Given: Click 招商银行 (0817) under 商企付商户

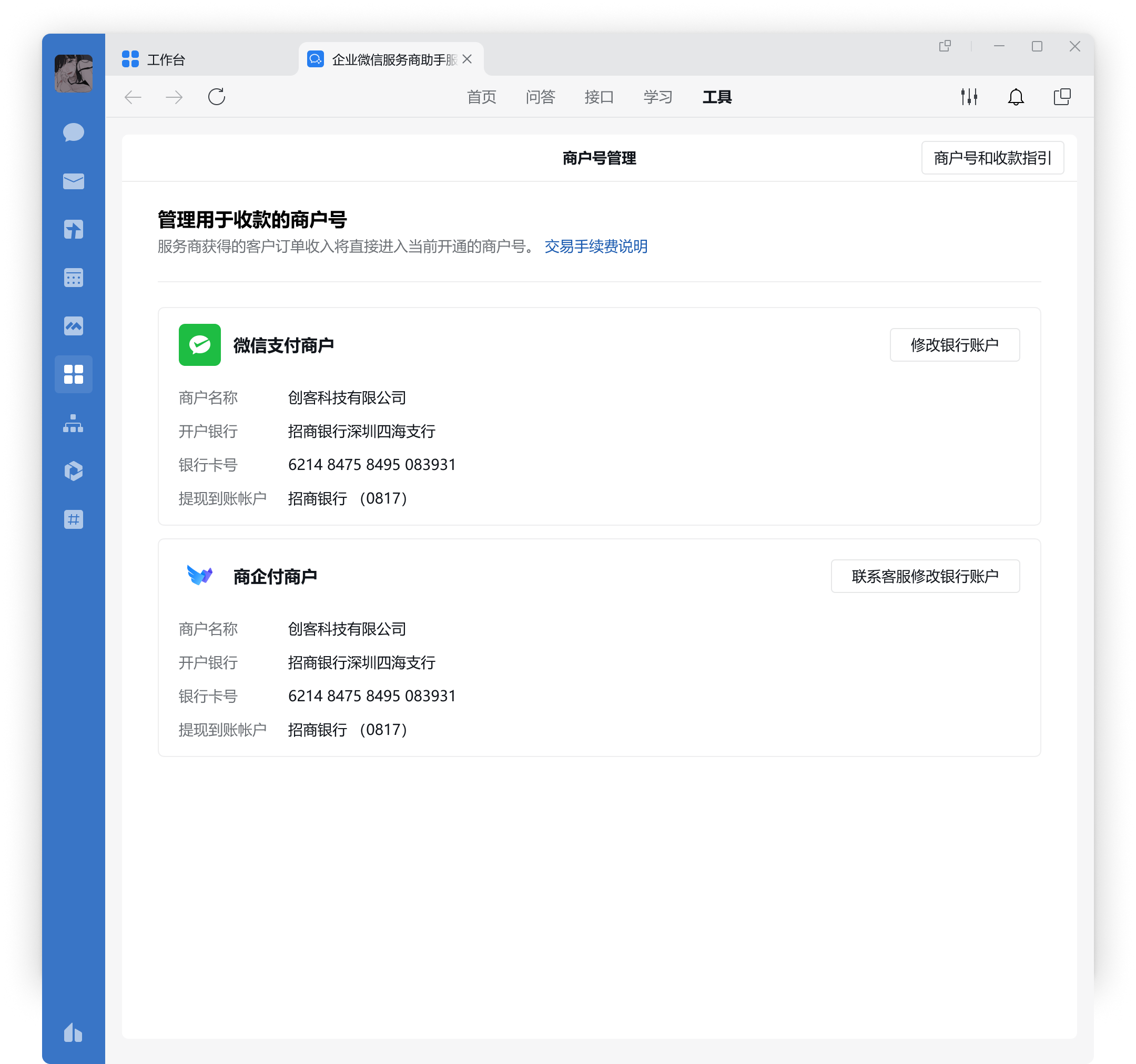Looking at the screenshot, I should coord(349,729).
